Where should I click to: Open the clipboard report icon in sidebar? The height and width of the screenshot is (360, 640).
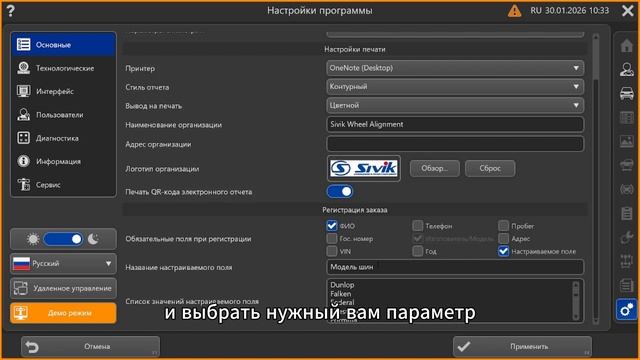click(627, 213)
